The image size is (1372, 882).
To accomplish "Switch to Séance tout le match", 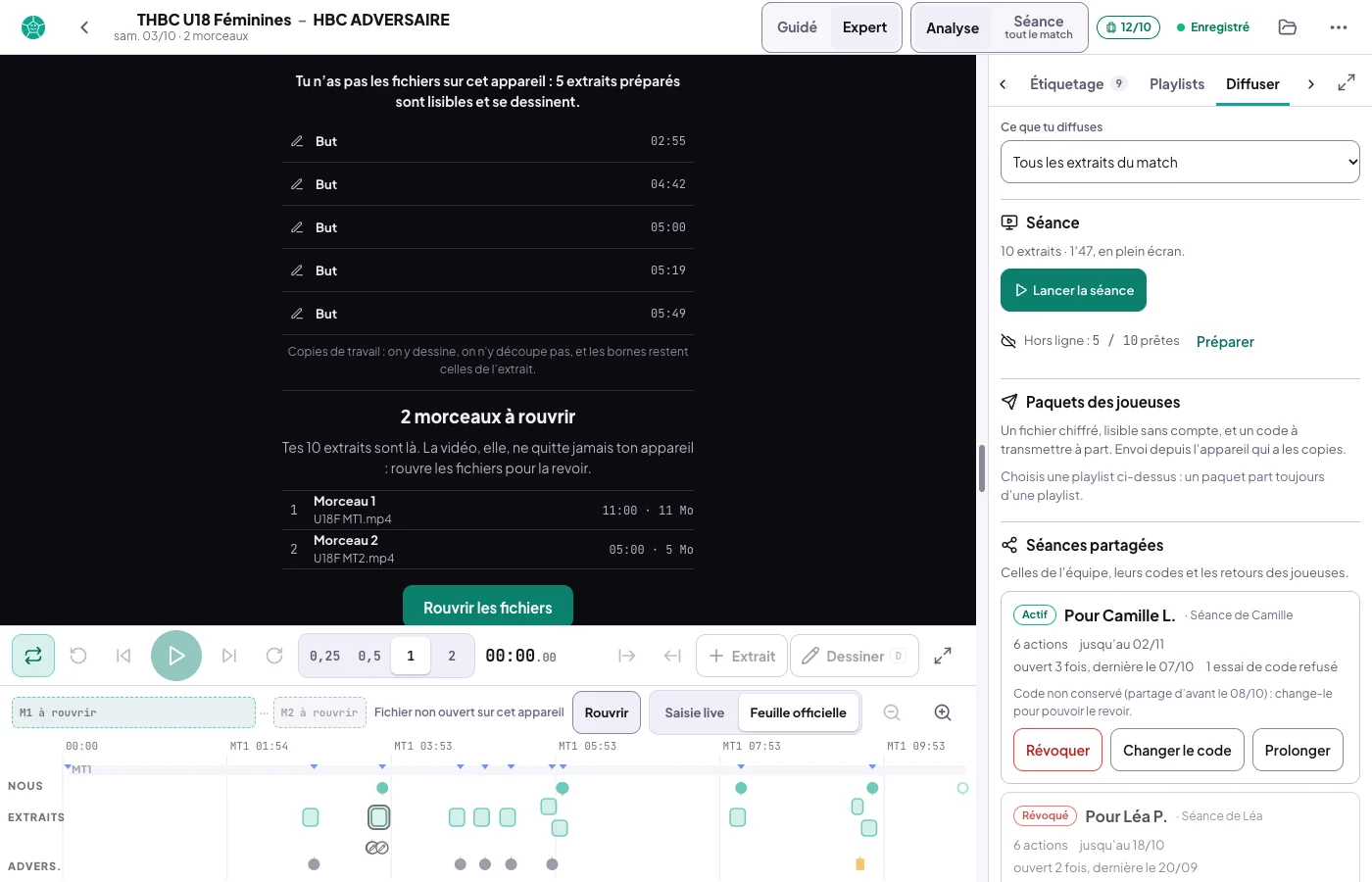I will click(x=1039, y=27).
